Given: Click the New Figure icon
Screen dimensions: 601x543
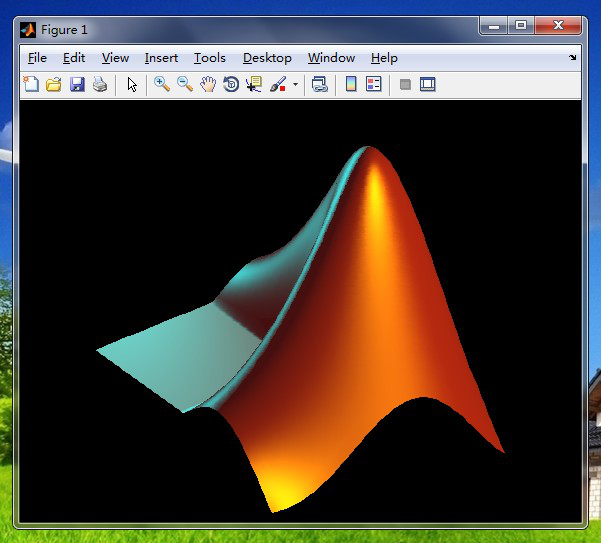Looking at the screenshot, I should (x=31, y=85).
